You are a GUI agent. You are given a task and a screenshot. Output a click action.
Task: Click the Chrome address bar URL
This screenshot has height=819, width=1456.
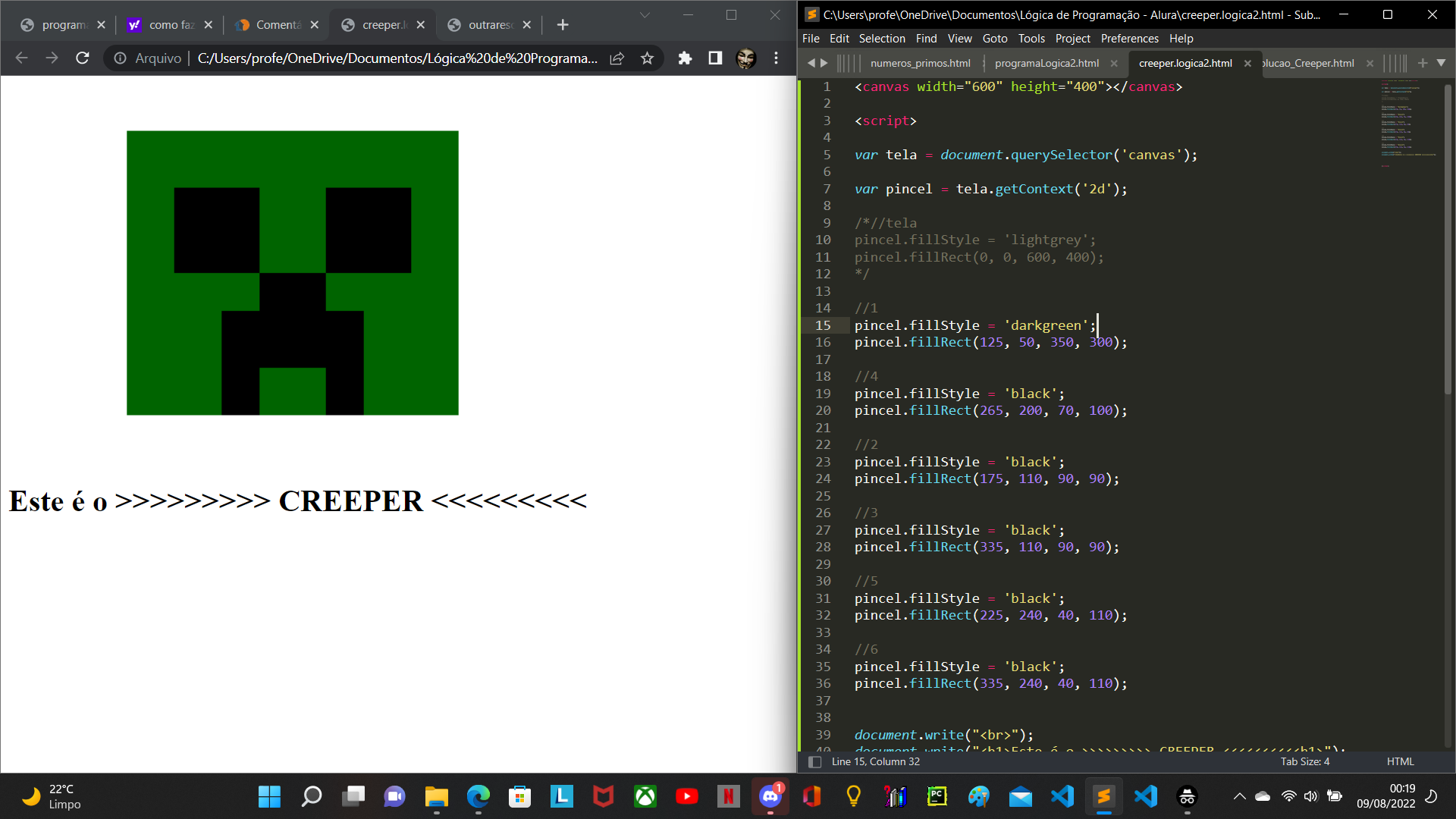[397, 58]
